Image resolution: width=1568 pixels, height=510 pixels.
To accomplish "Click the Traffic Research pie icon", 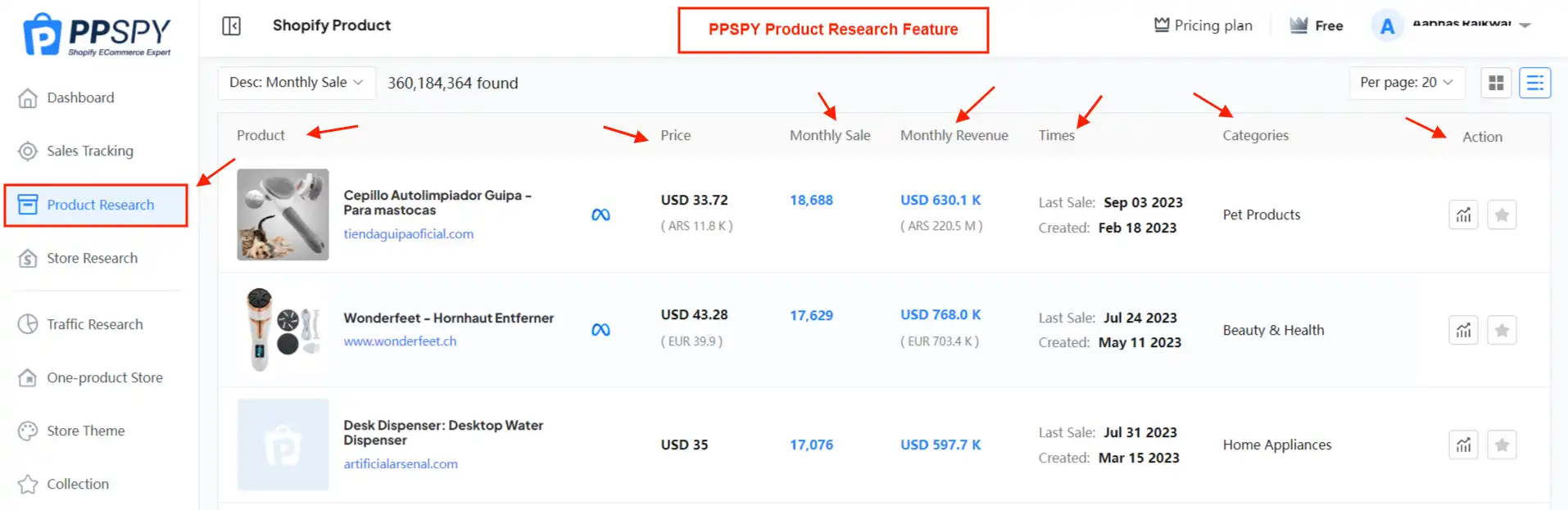I will click(28, 324).
